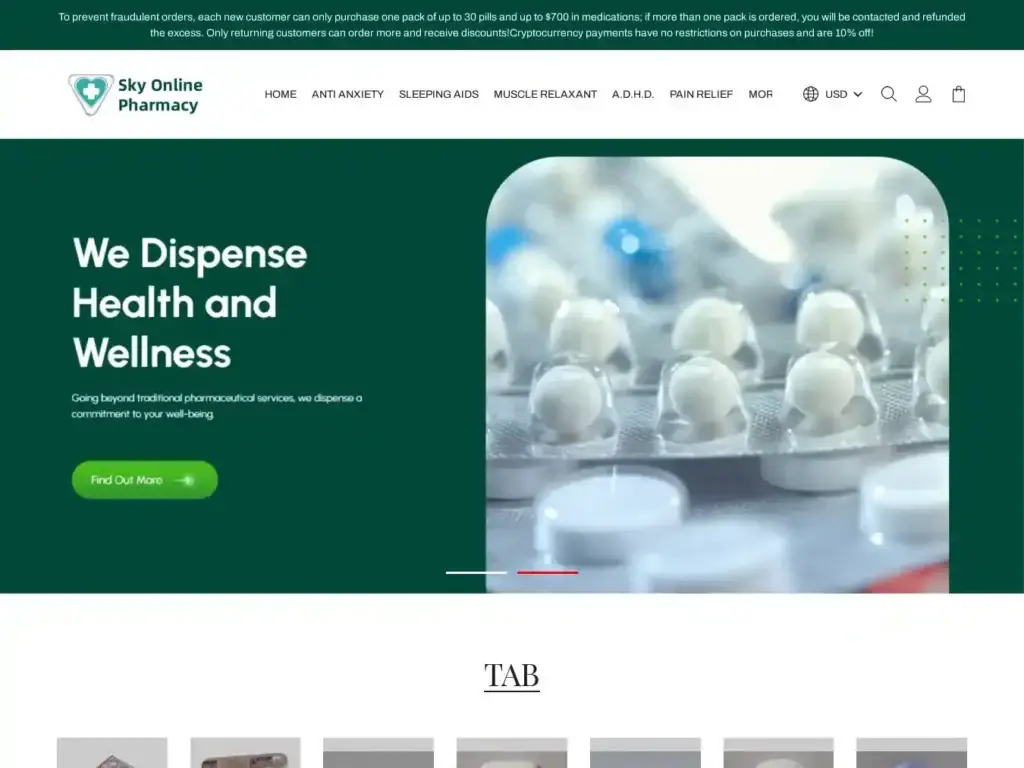
Task: Go to the HOME menu item
Action: [x=280, y=94]
